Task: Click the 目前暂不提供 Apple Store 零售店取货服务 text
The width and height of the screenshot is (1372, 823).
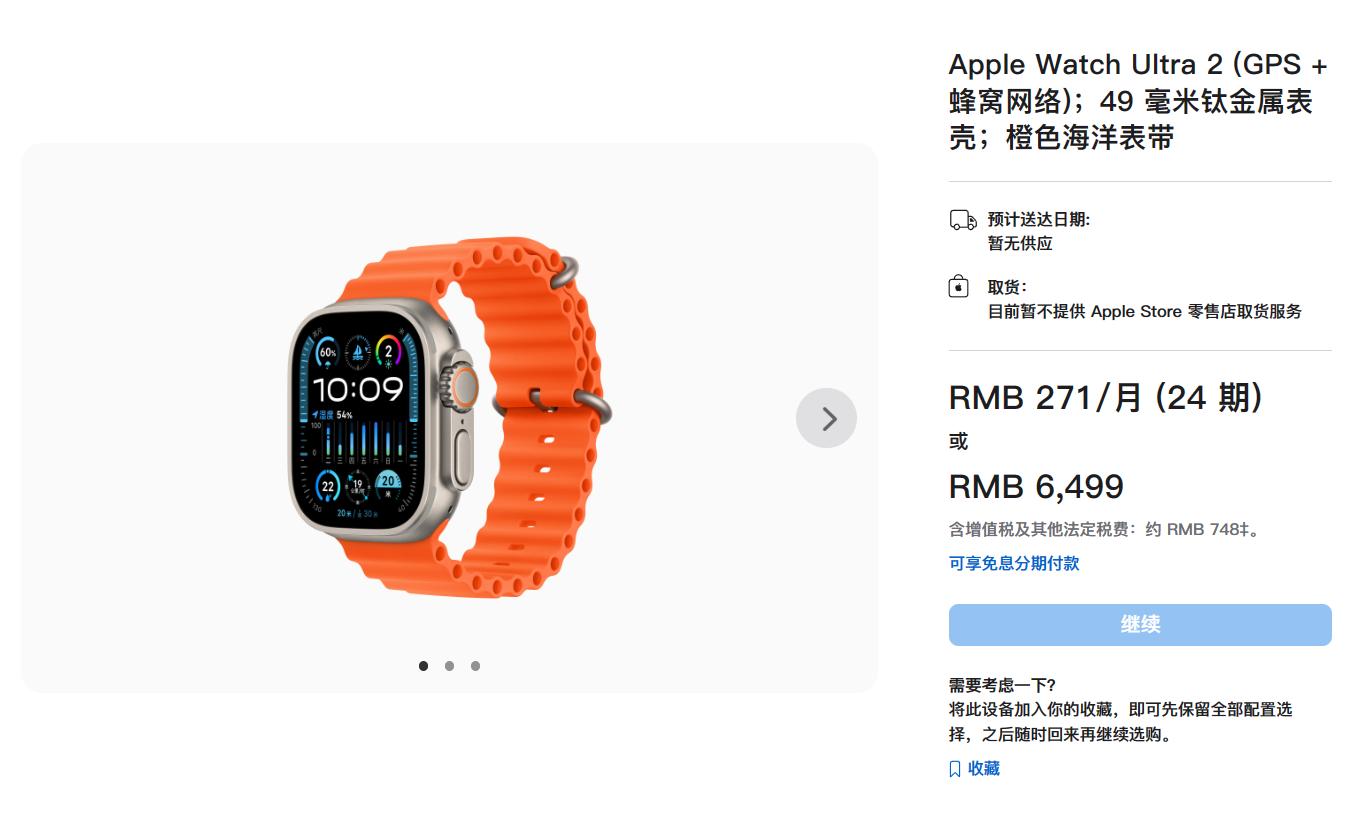Action: coord(1145,311)
